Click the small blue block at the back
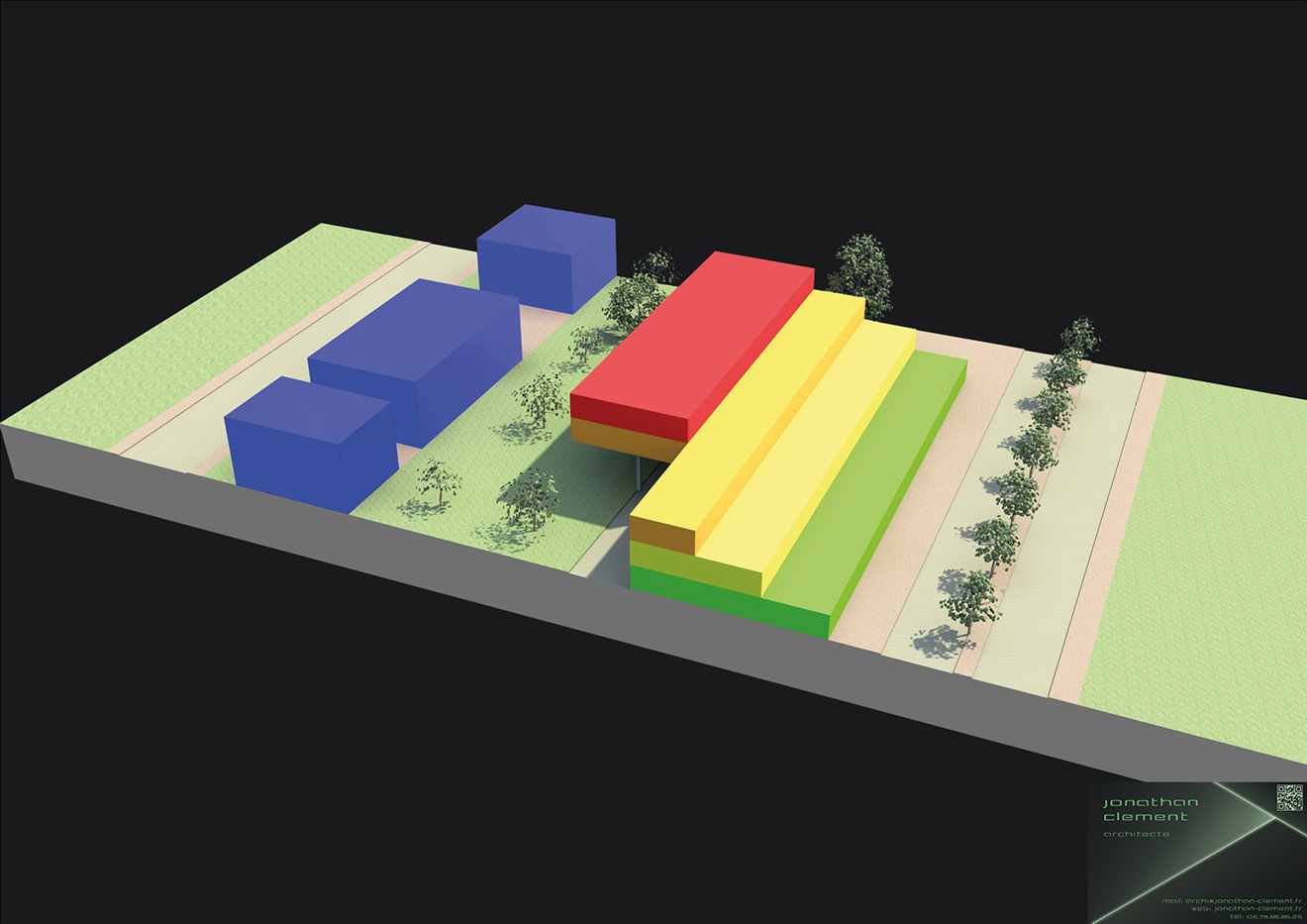This screenshot has height=924, width=1307. coord(545,256)
